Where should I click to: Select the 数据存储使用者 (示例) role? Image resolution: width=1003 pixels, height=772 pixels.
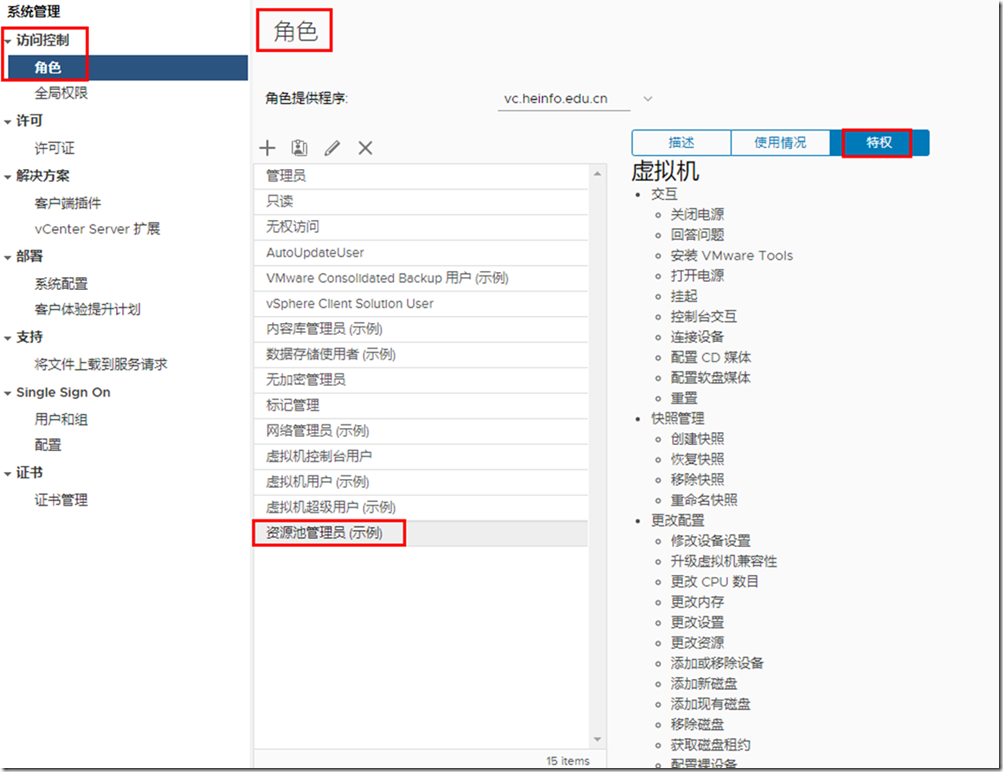point(421,354)
